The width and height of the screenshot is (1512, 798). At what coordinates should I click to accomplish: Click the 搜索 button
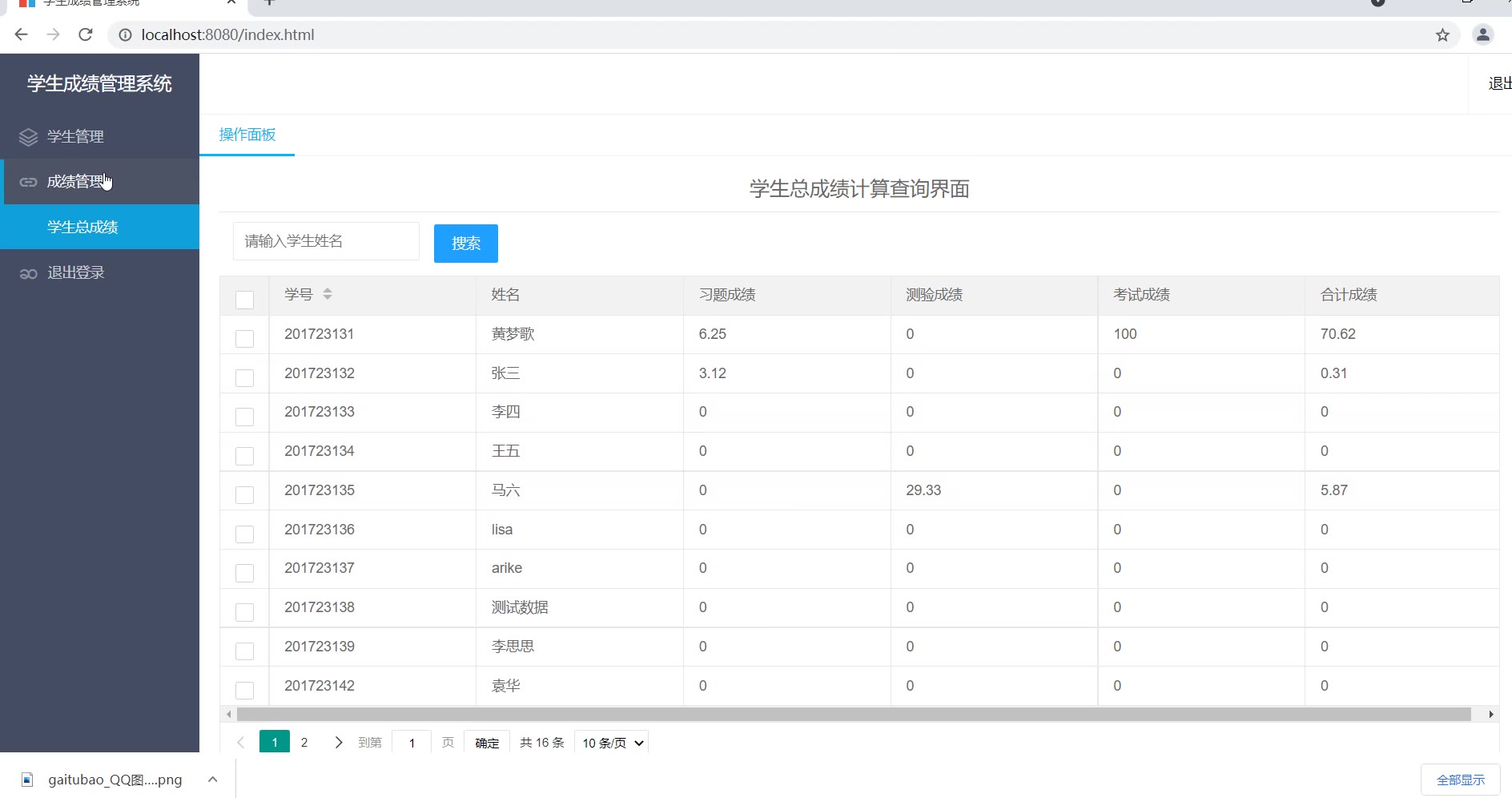(x=466, y=244)
